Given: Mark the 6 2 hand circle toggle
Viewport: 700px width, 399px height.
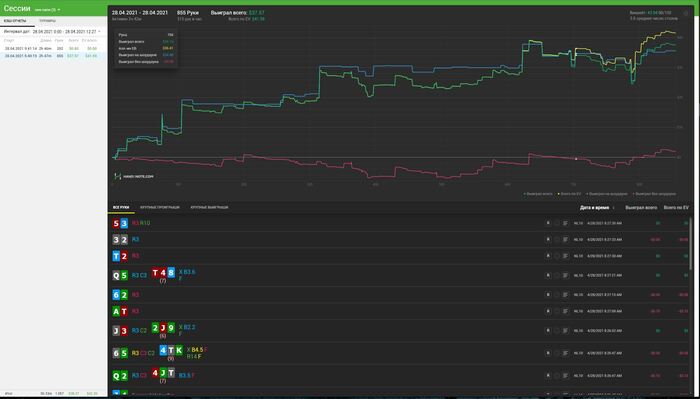Looking at the screenshot, I should pos(557,295).
